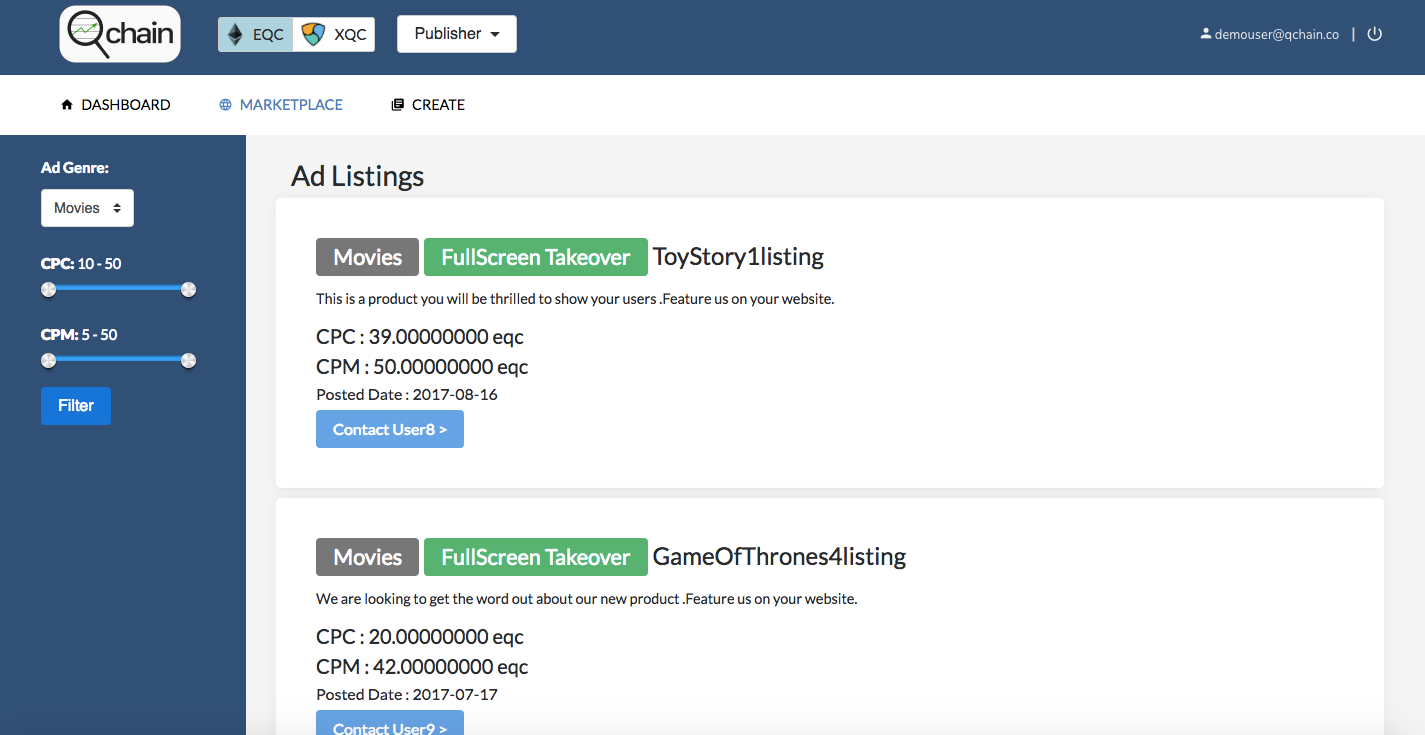
Task: Click the Dashboard home icon
Action: click(67, 104)
